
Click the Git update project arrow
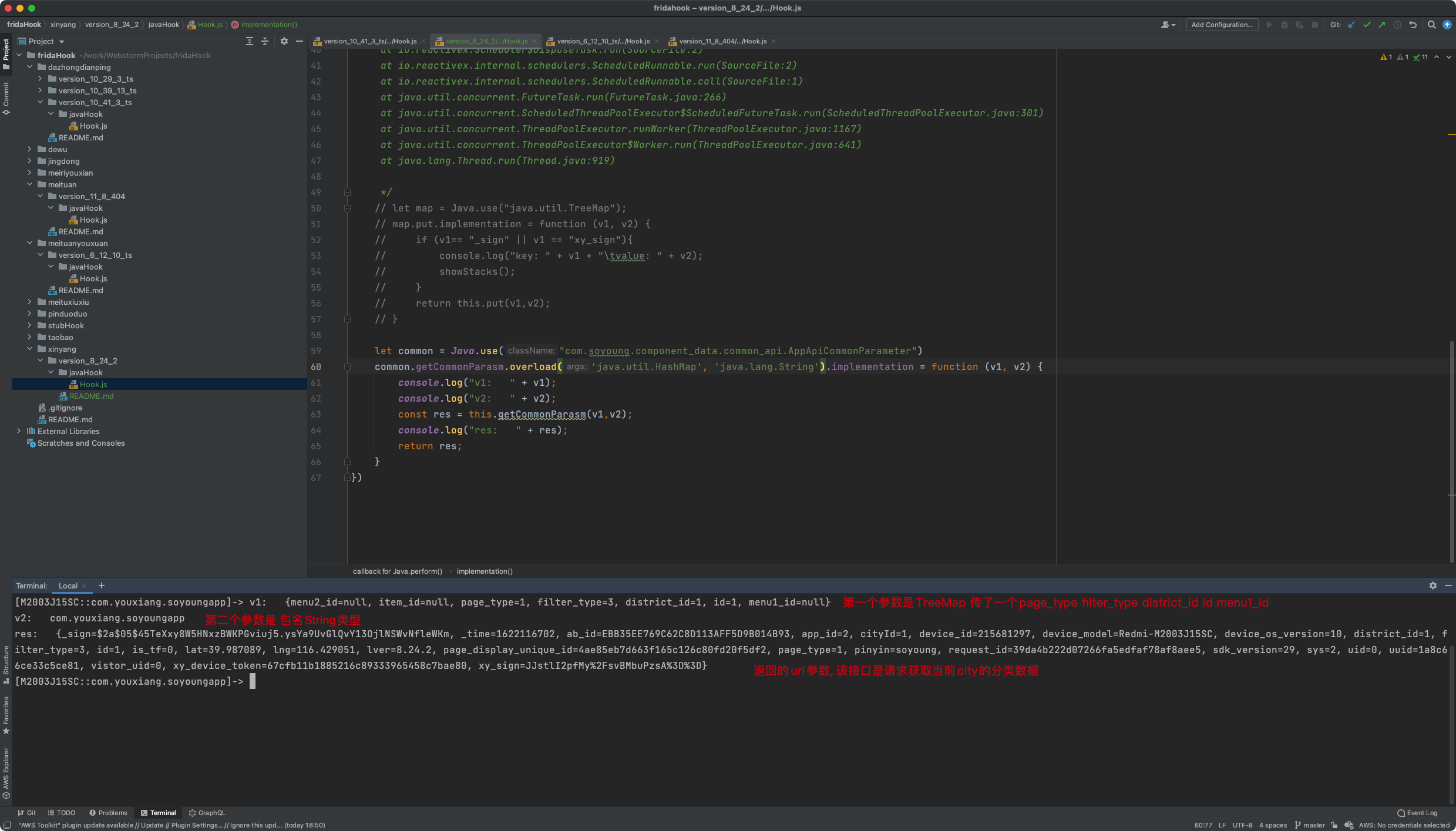point(1351,25)
